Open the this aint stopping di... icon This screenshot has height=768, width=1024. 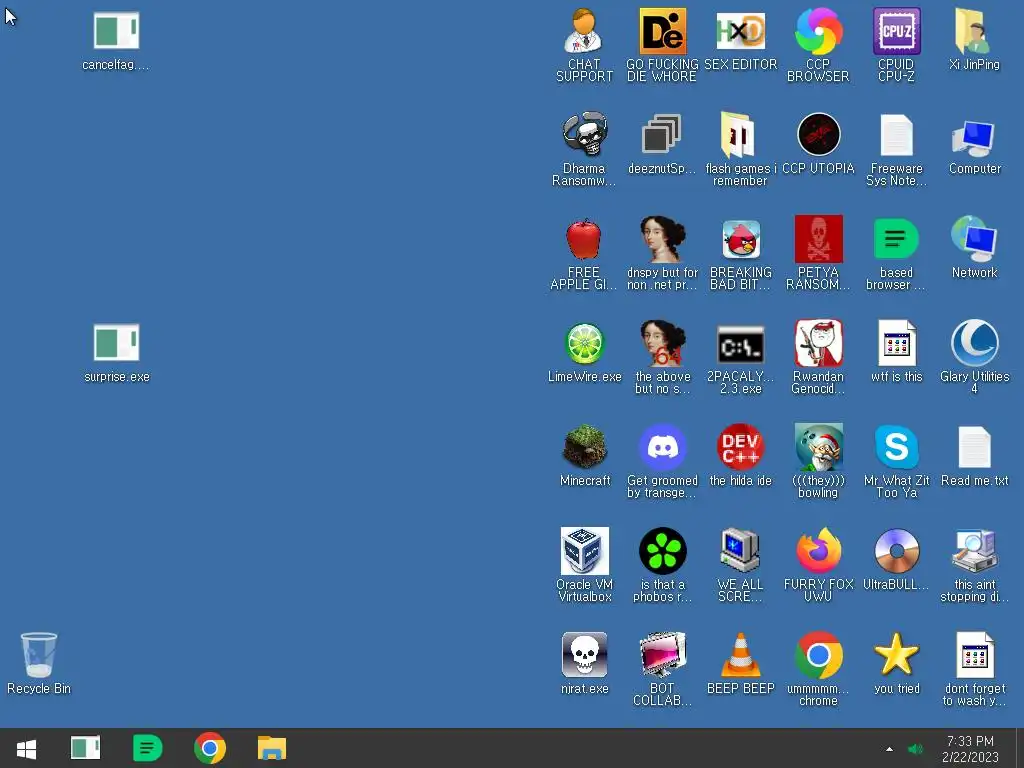tap(974, 551)
